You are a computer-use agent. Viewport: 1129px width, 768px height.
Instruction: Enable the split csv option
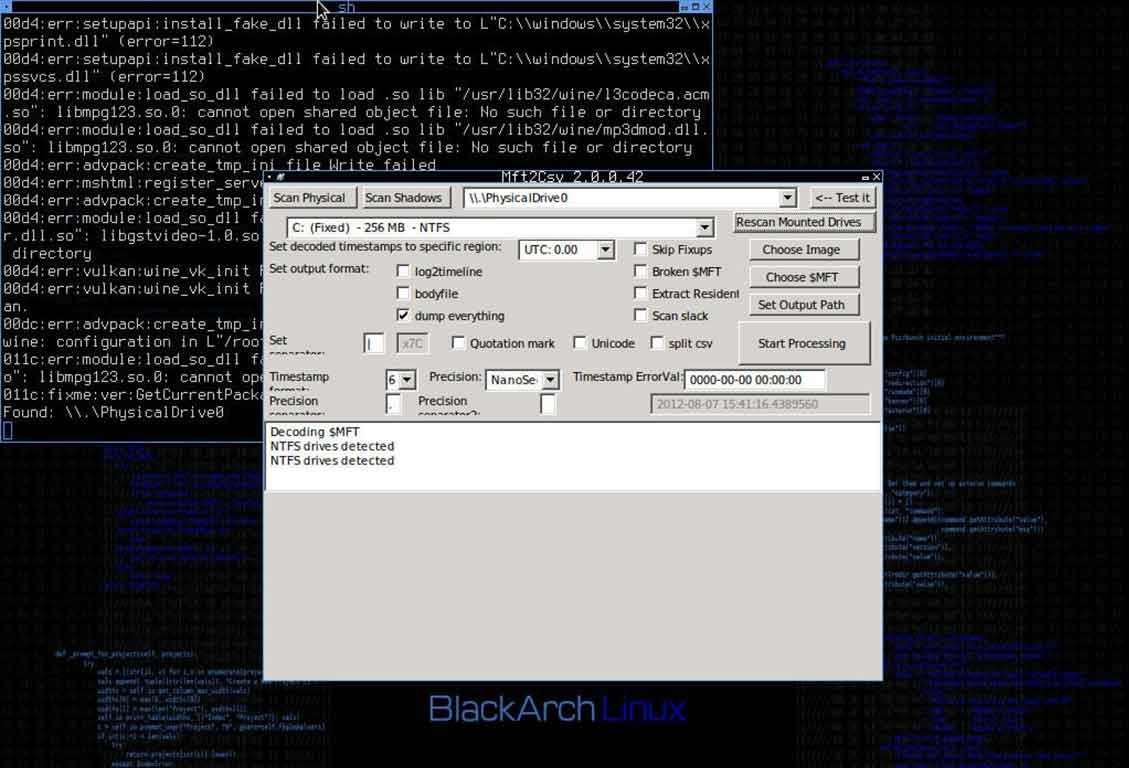click(x=656, y=342)
